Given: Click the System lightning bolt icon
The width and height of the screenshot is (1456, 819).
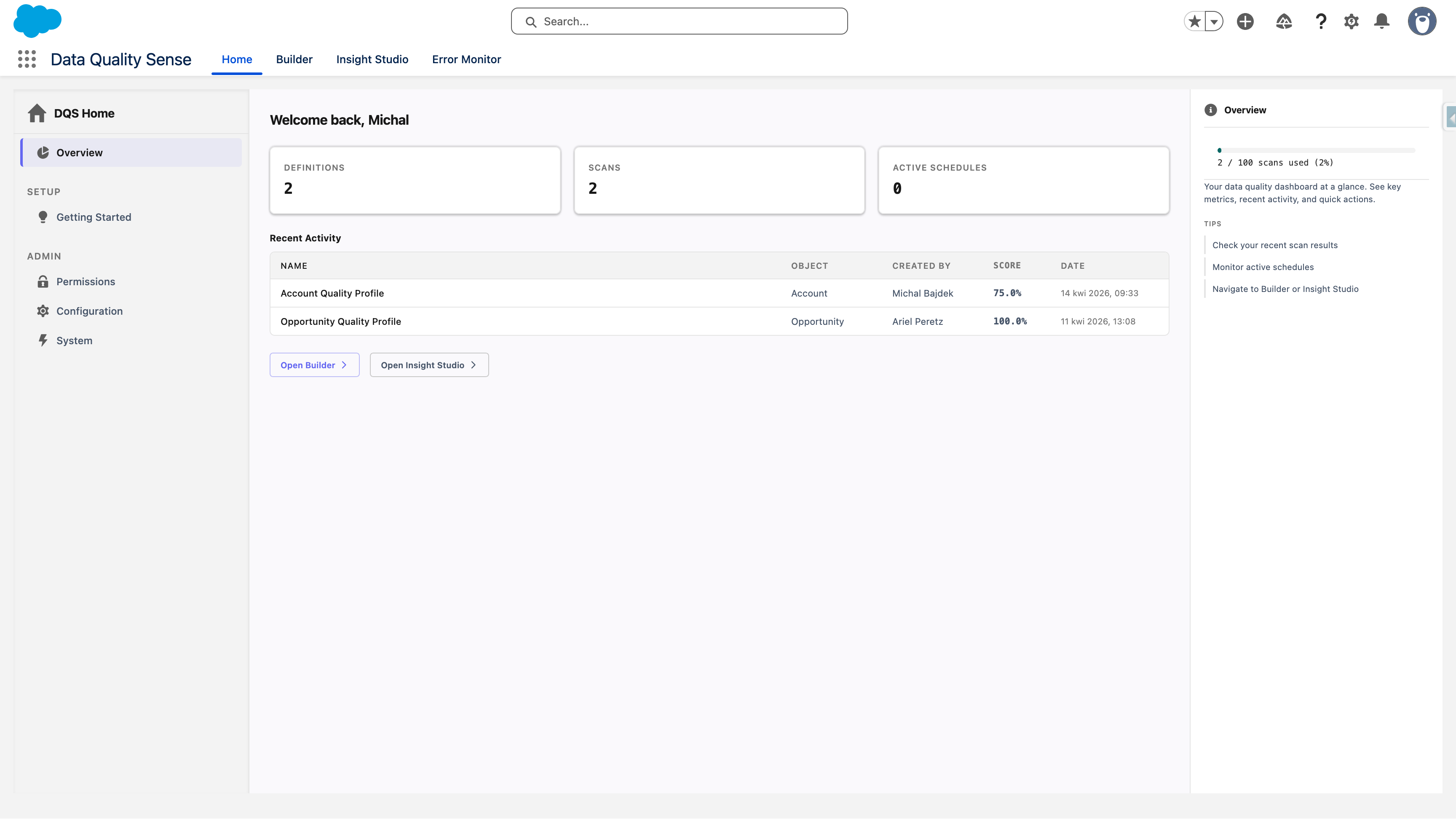Looking at the screenshot, I should 43,340.
